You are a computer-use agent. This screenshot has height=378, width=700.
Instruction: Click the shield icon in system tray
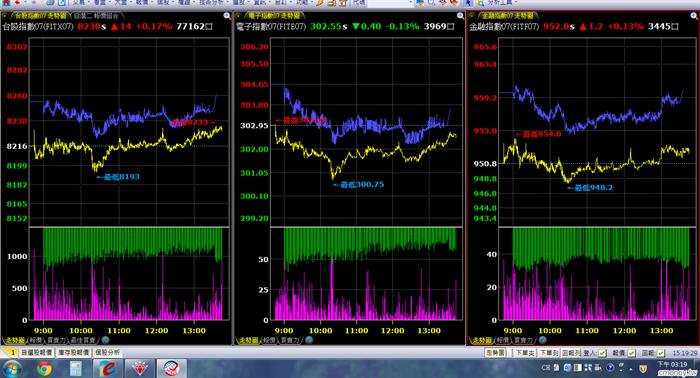643,368
